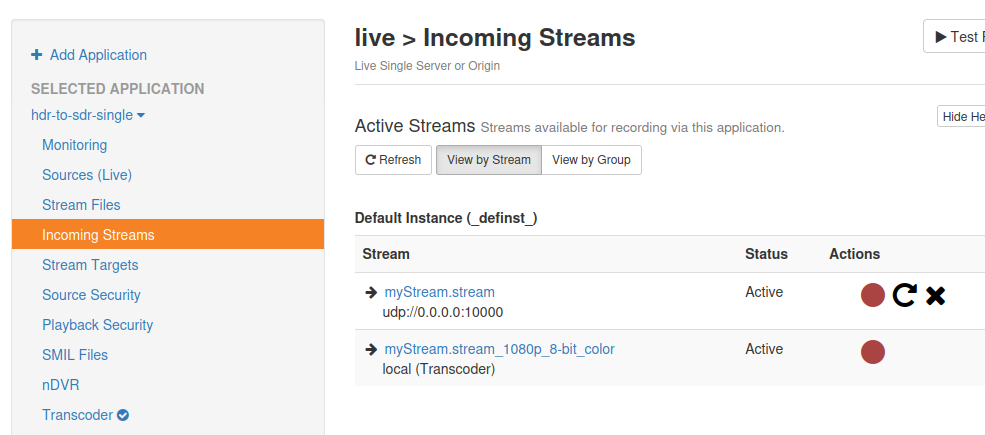Switch to View by Stream
This screenshot has height=435, width=985.
pyautogui.click(x=489, y=160)
